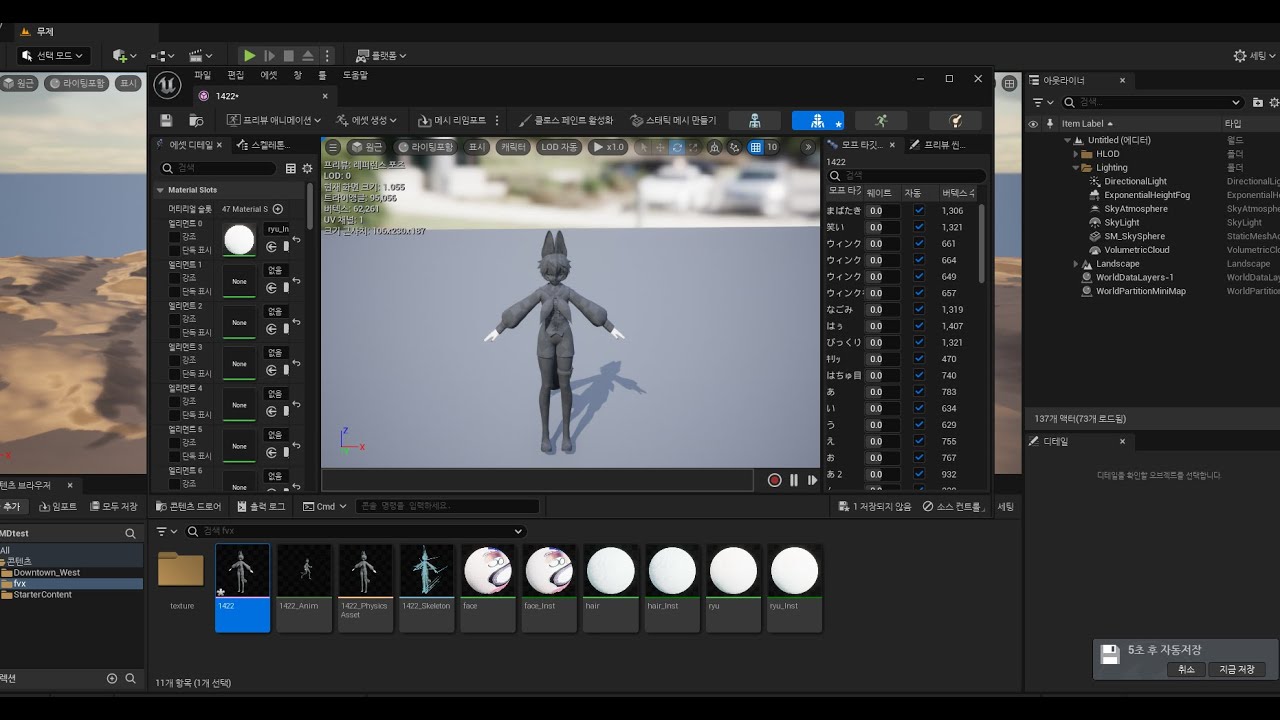Click the 지금 저장 button
The image size is (1280, 720).
pos(1237,669)
